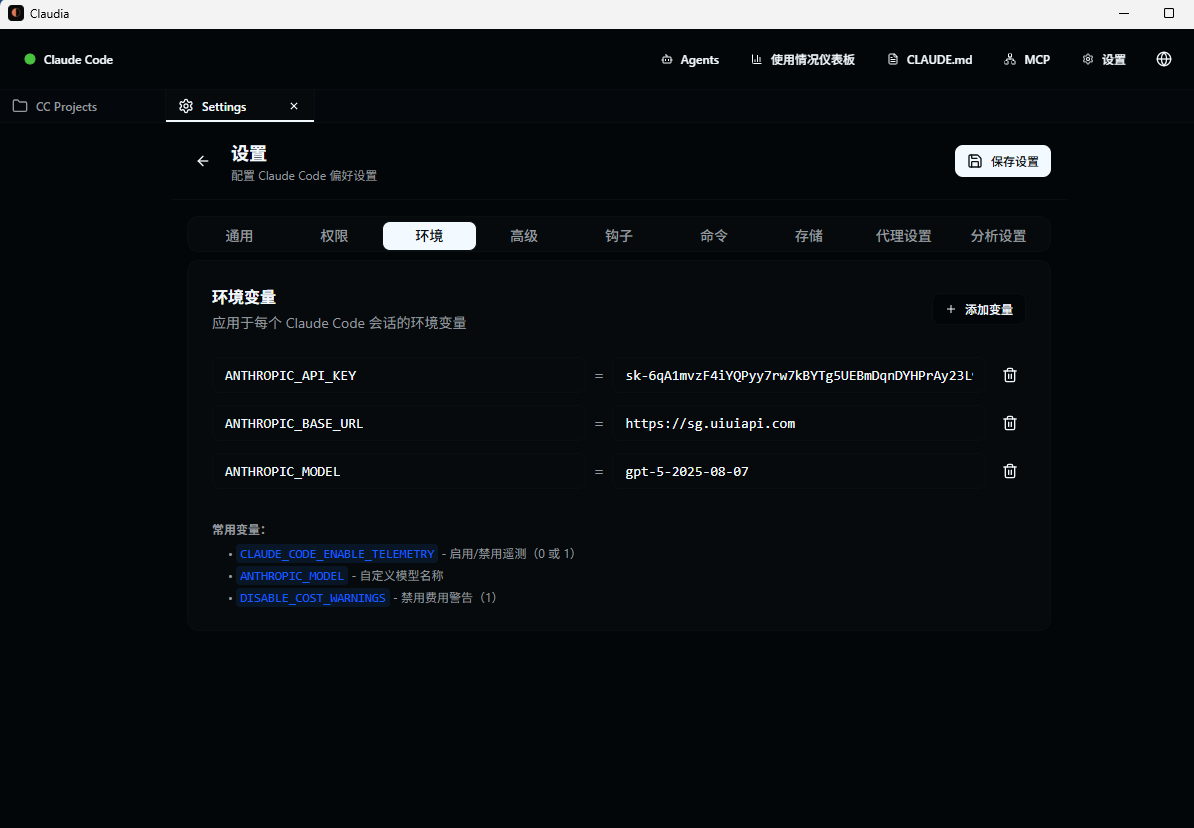Click the blue ANTHROPIC_MODEL hint in 常用变量
The height and width of the screenshot is (828, 1194).
point(292,576)
